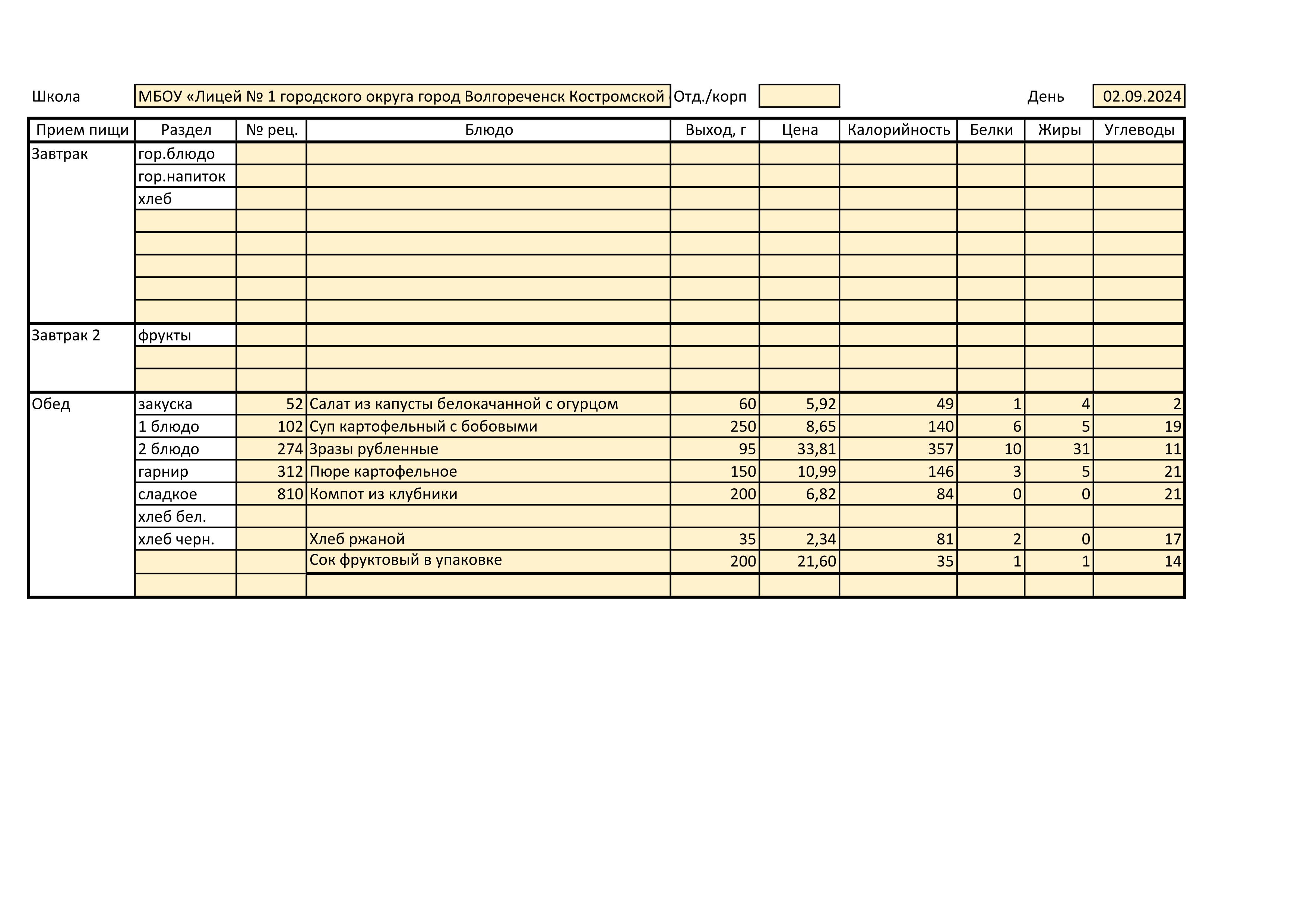The height and width of the screenshot is (924, 1307).
Task: Select the 'Завтрак' meal cell
Action: [82, 232]
